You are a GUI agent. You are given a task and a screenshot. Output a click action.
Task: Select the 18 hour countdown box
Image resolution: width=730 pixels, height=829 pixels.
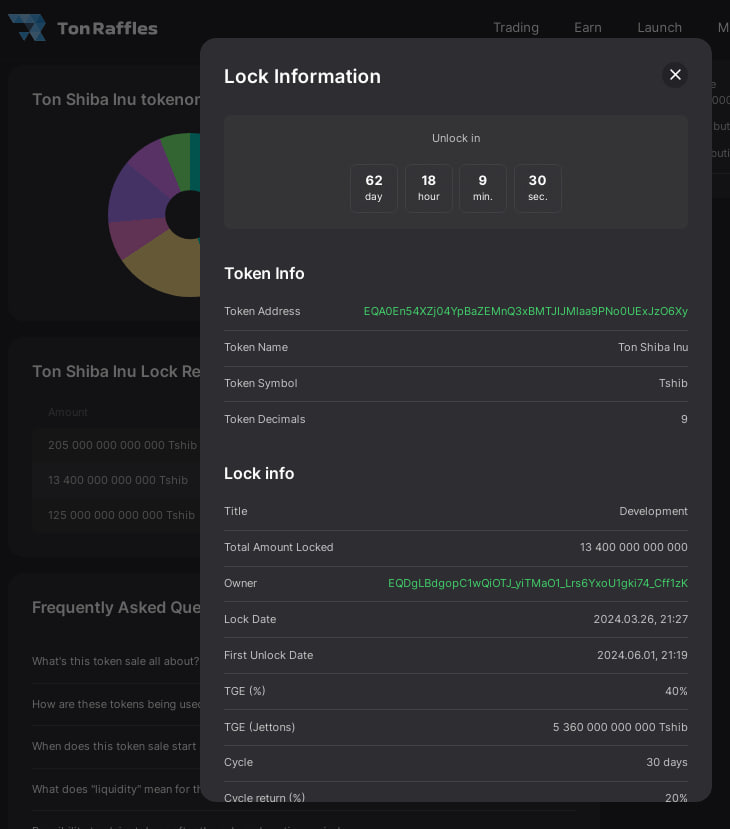coord(429,188)
